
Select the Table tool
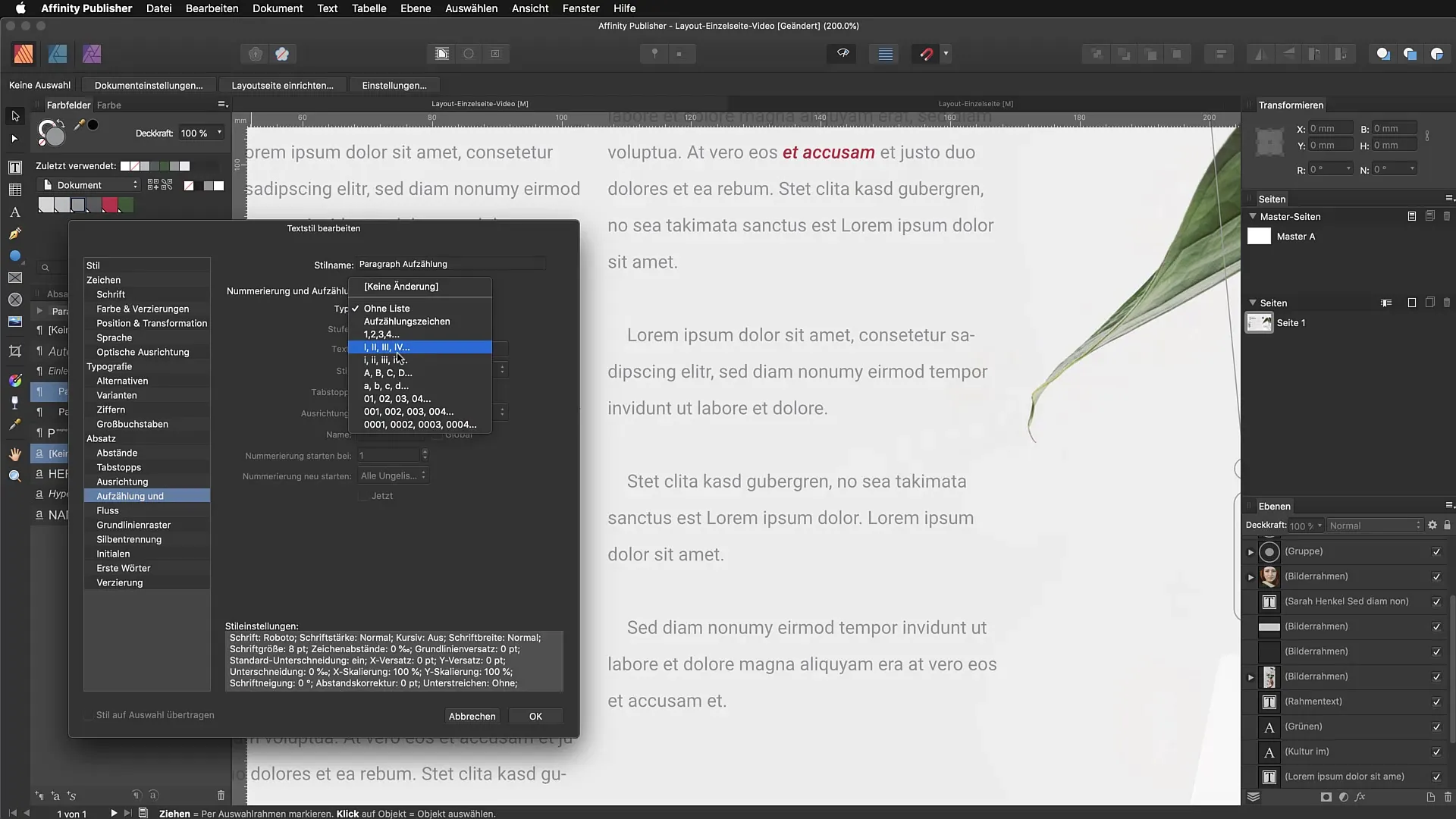[14, 190]
